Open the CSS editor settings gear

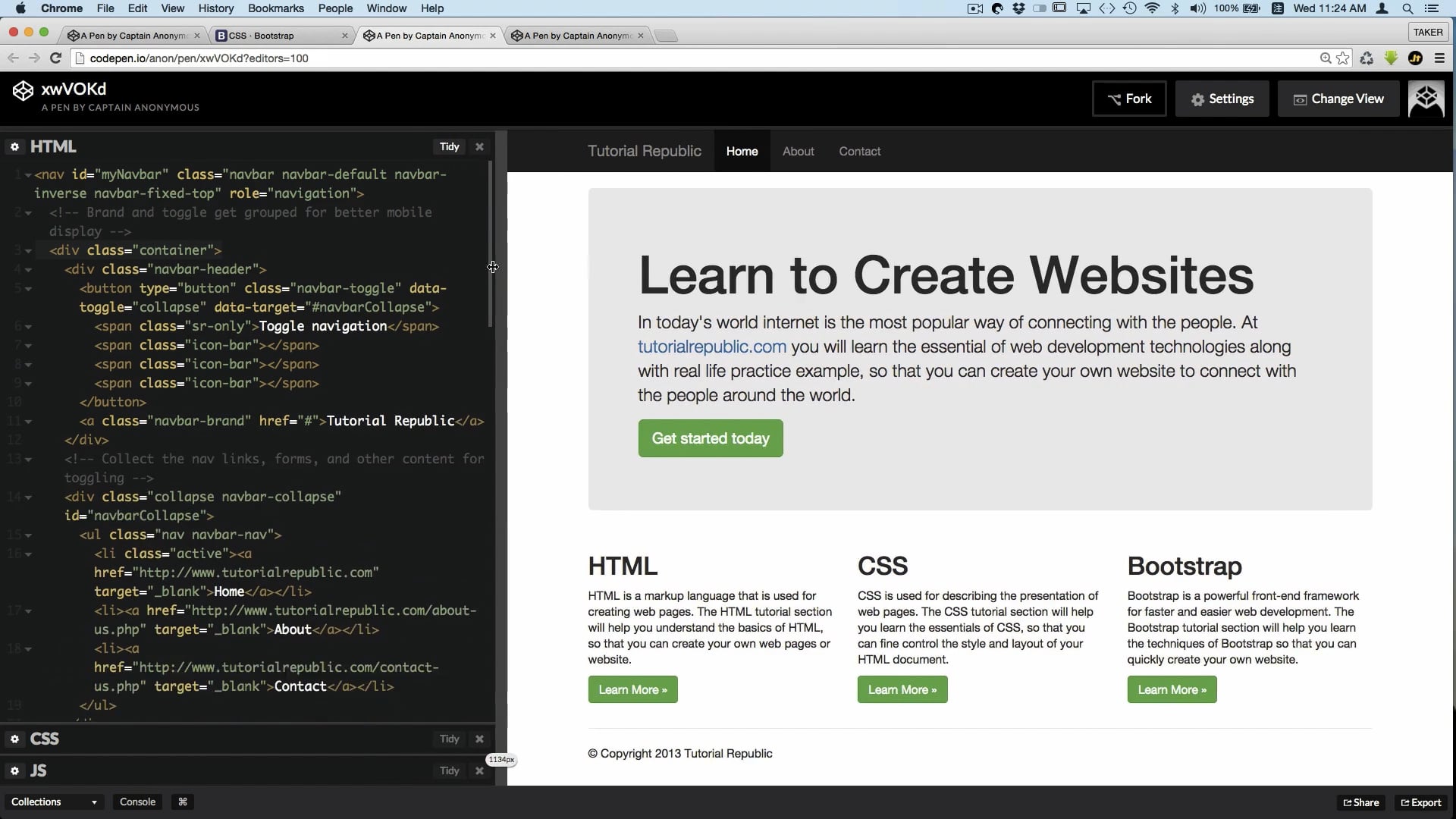point(14,739)
